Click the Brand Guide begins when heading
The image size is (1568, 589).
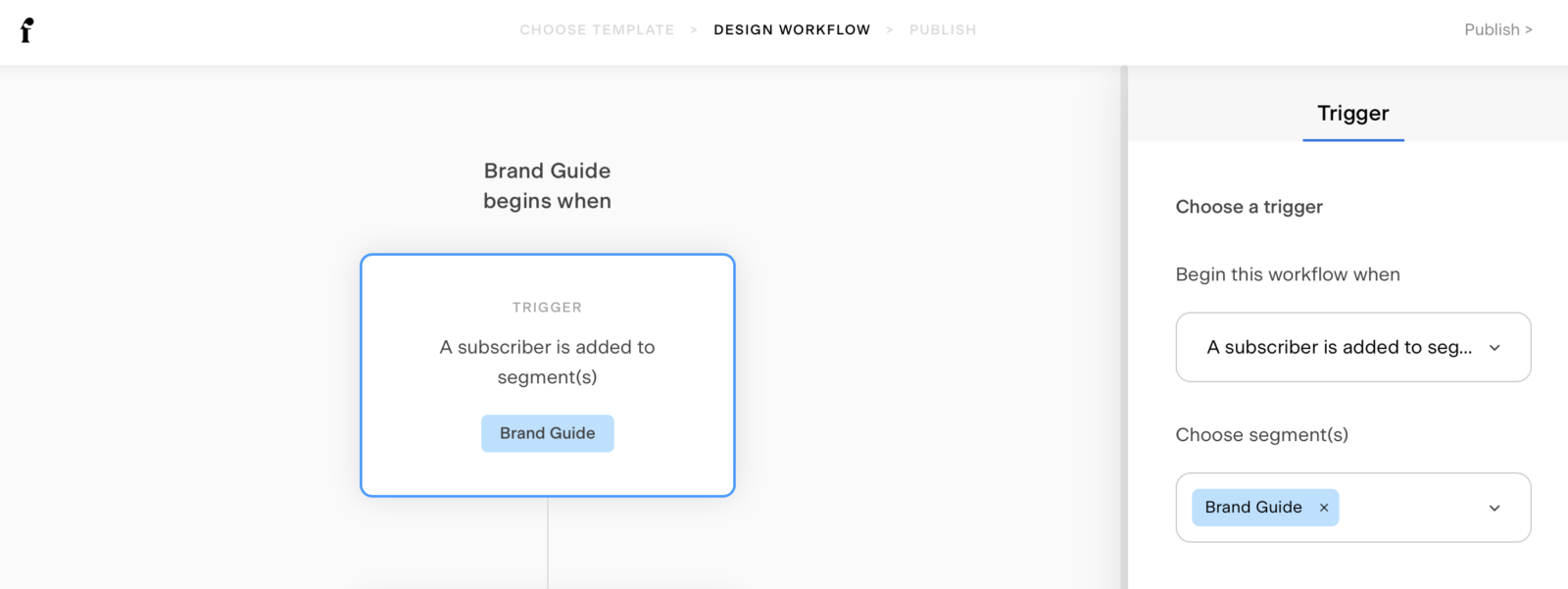click(x=547, y=185)
